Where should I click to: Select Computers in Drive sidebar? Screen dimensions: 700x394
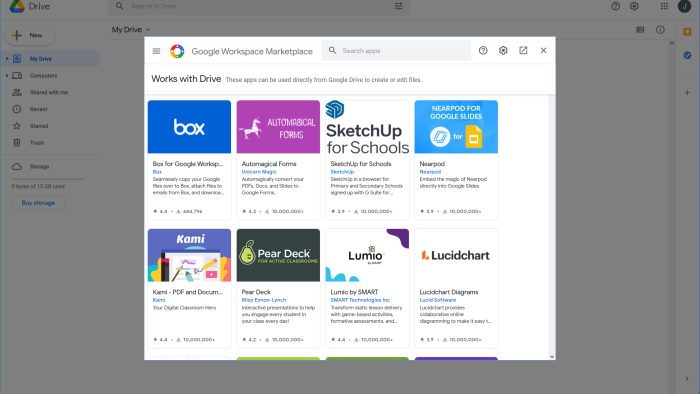pyautogui.click(x=43, y=76)
